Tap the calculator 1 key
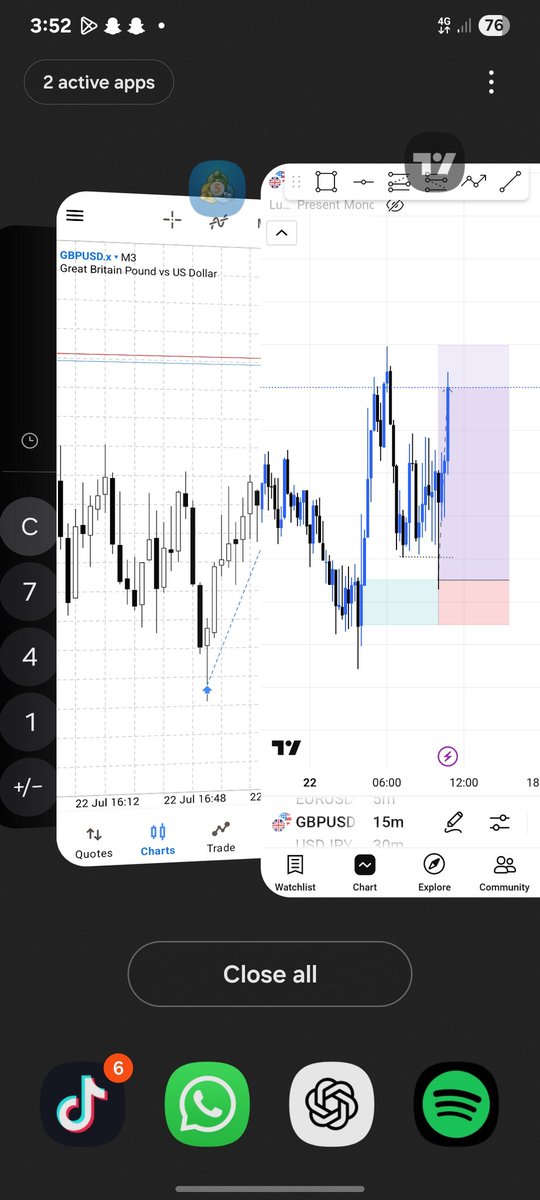This screenshot has width=540, height=1200. tap(29, 722)
